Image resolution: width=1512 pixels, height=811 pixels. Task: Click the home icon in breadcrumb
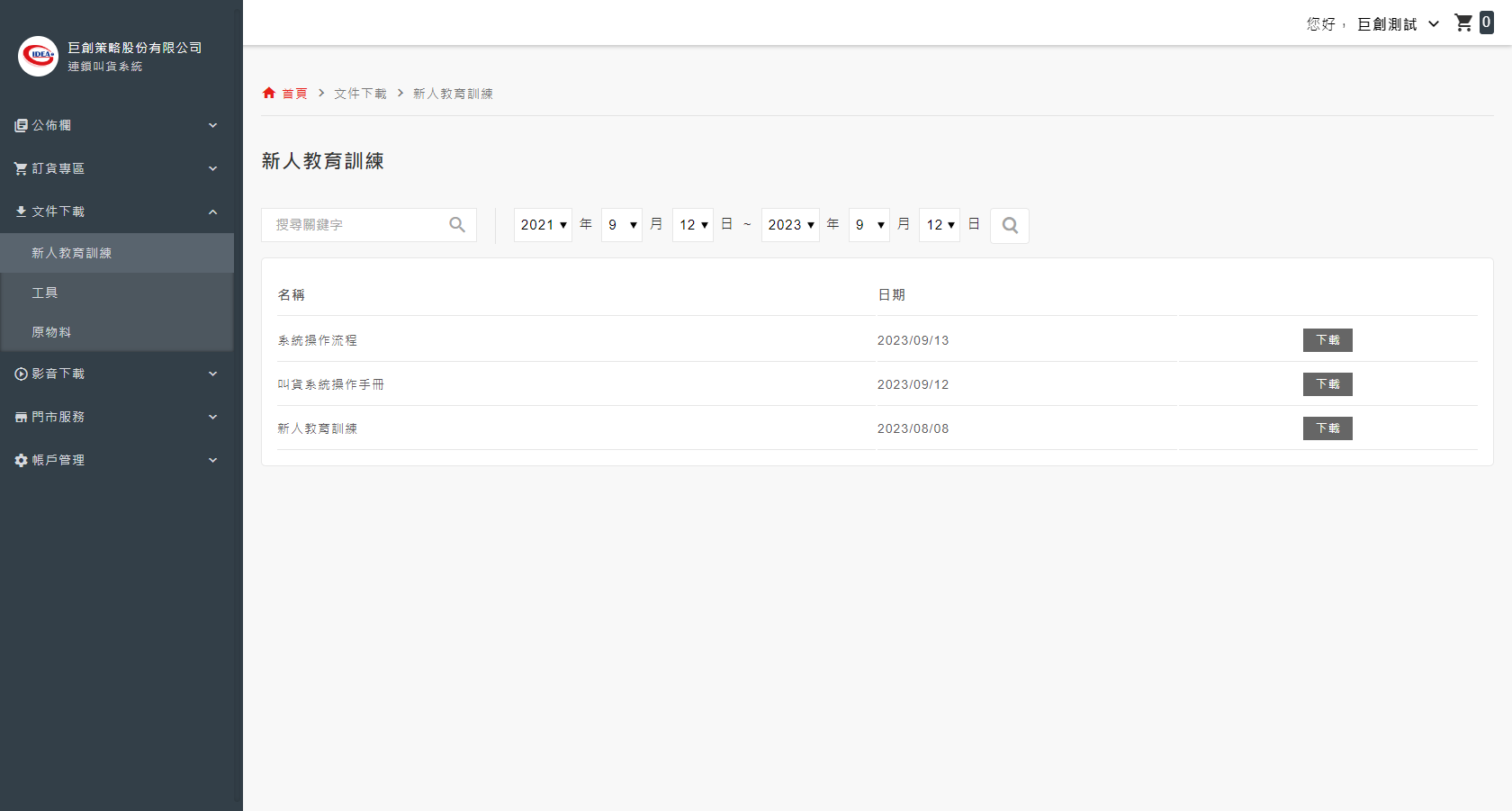point(269,93)
